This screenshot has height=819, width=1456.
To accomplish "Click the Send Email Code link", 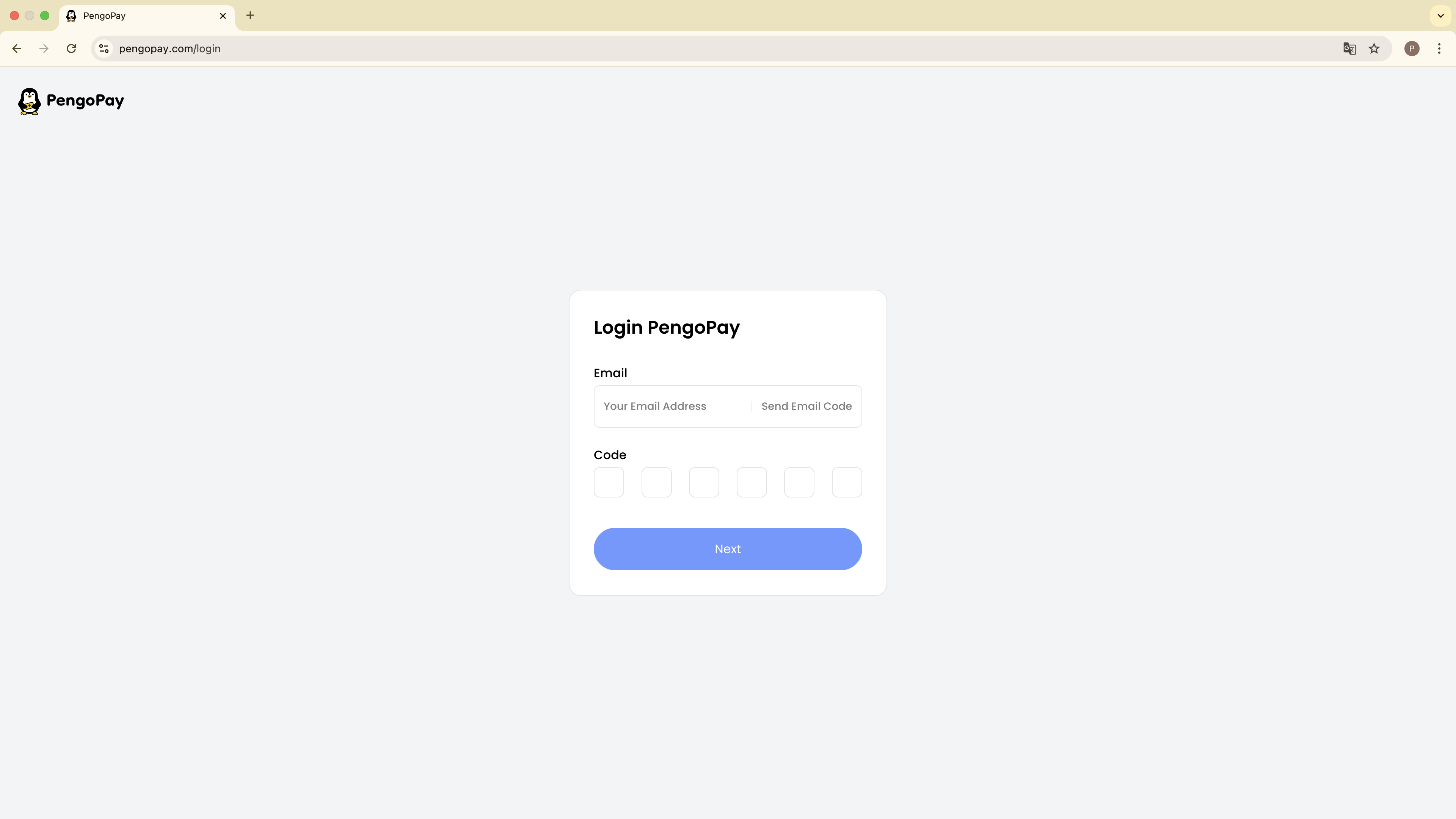I will pyautogui.click(x=806, y=406).
